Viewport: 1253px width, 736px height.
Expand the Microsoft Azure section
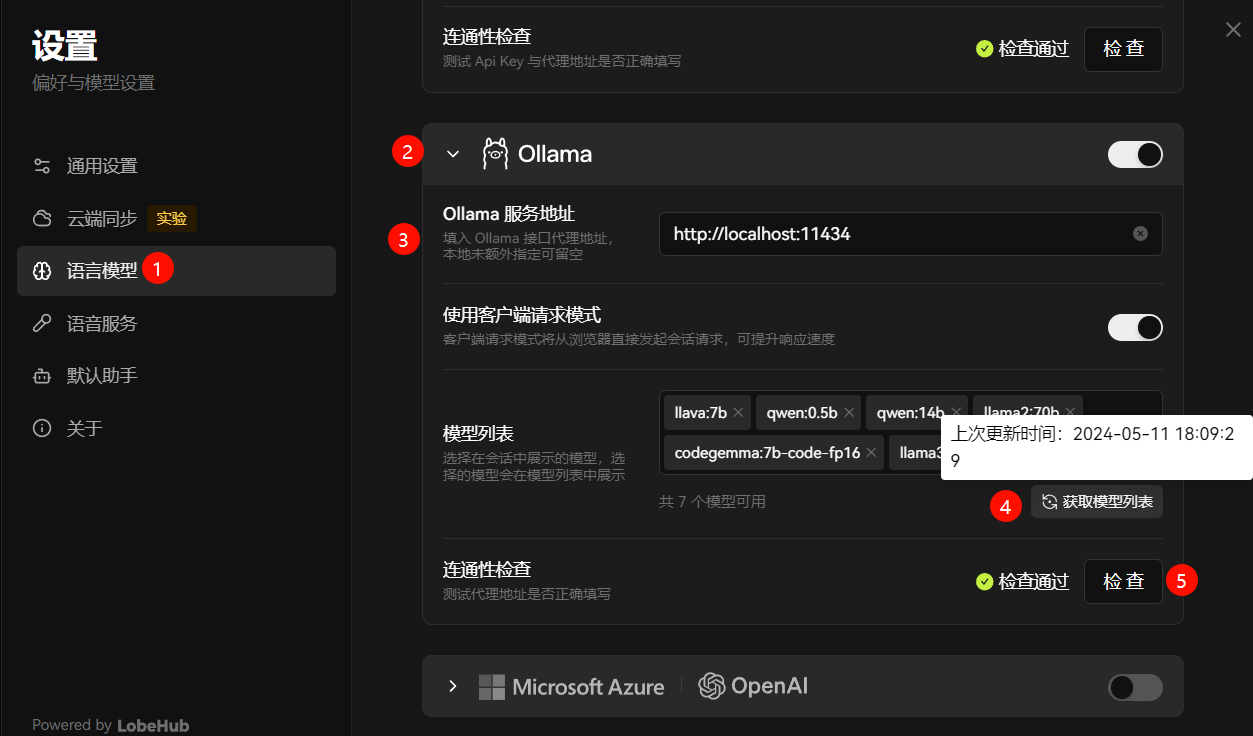(x=452, y=687)
